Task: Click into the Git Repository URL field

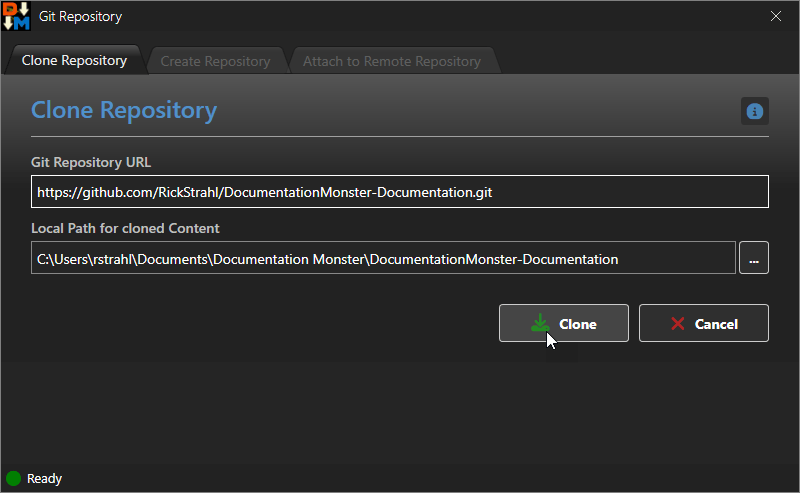Action: coord(399,191)
